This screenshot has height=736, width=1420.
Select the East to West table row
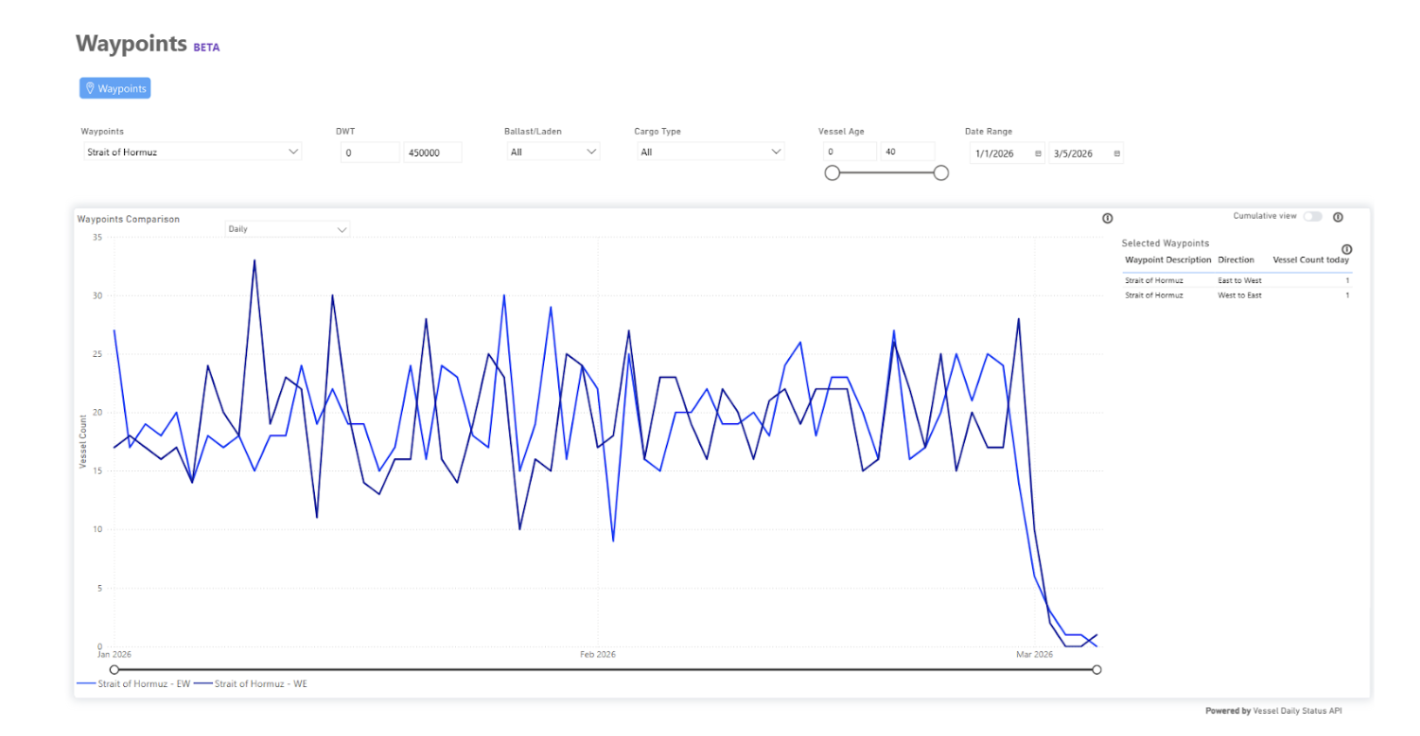click(1237, 281)
